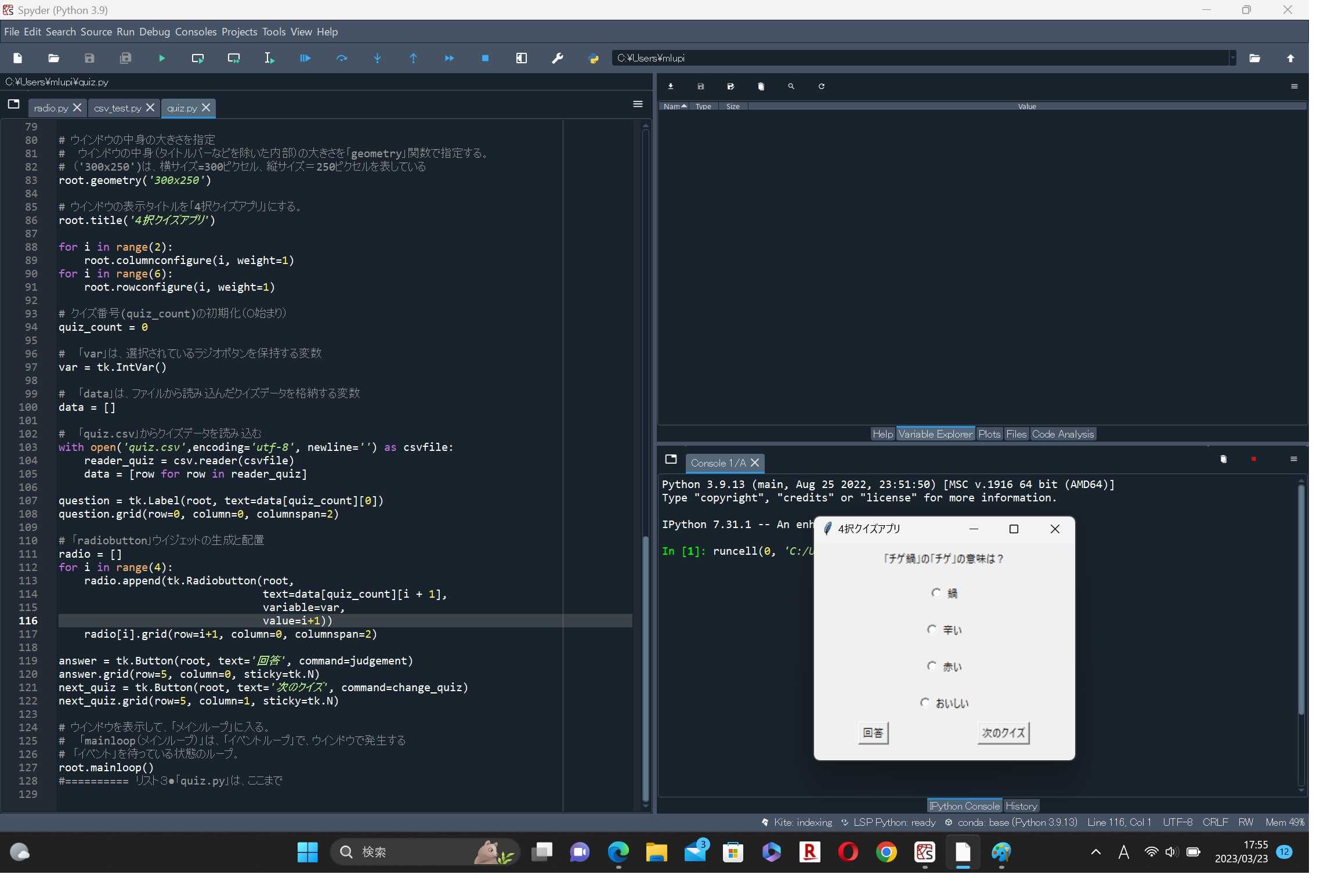Refresh the Variable Explorer contents
Screen dimensions: 1331x896
(x=822, y=86)
